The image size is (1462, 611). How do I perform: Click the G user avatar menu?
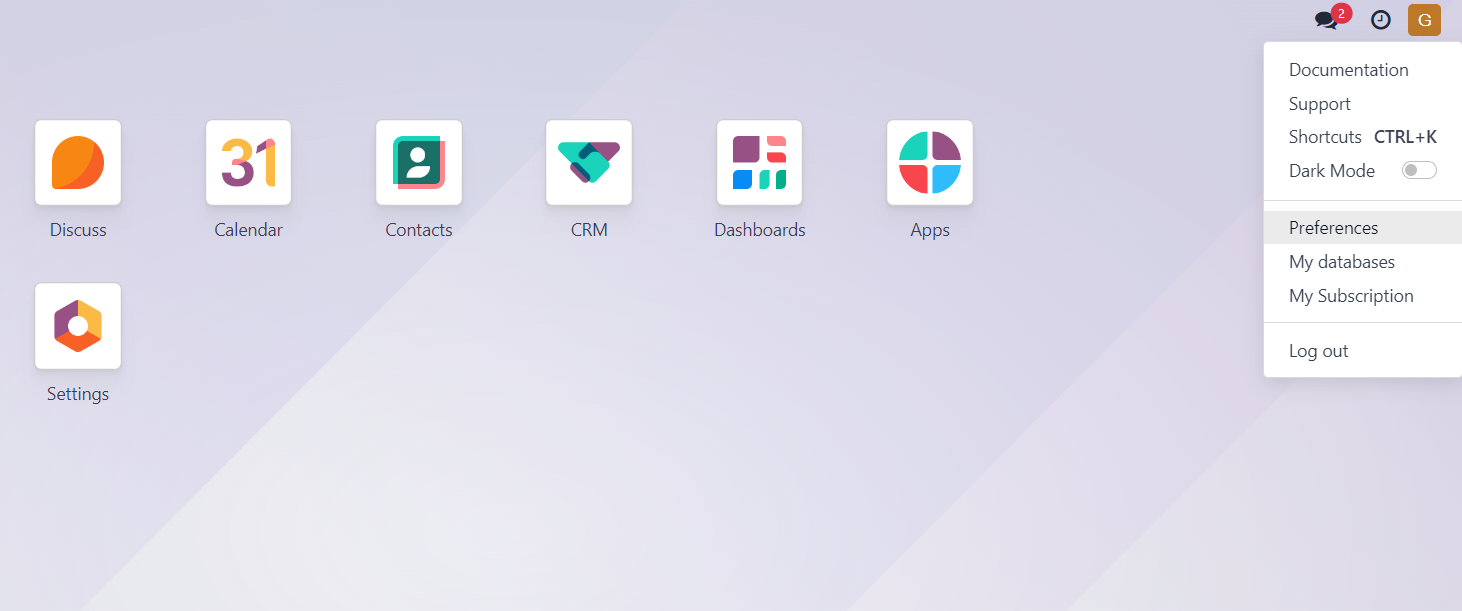point(1424,20)
